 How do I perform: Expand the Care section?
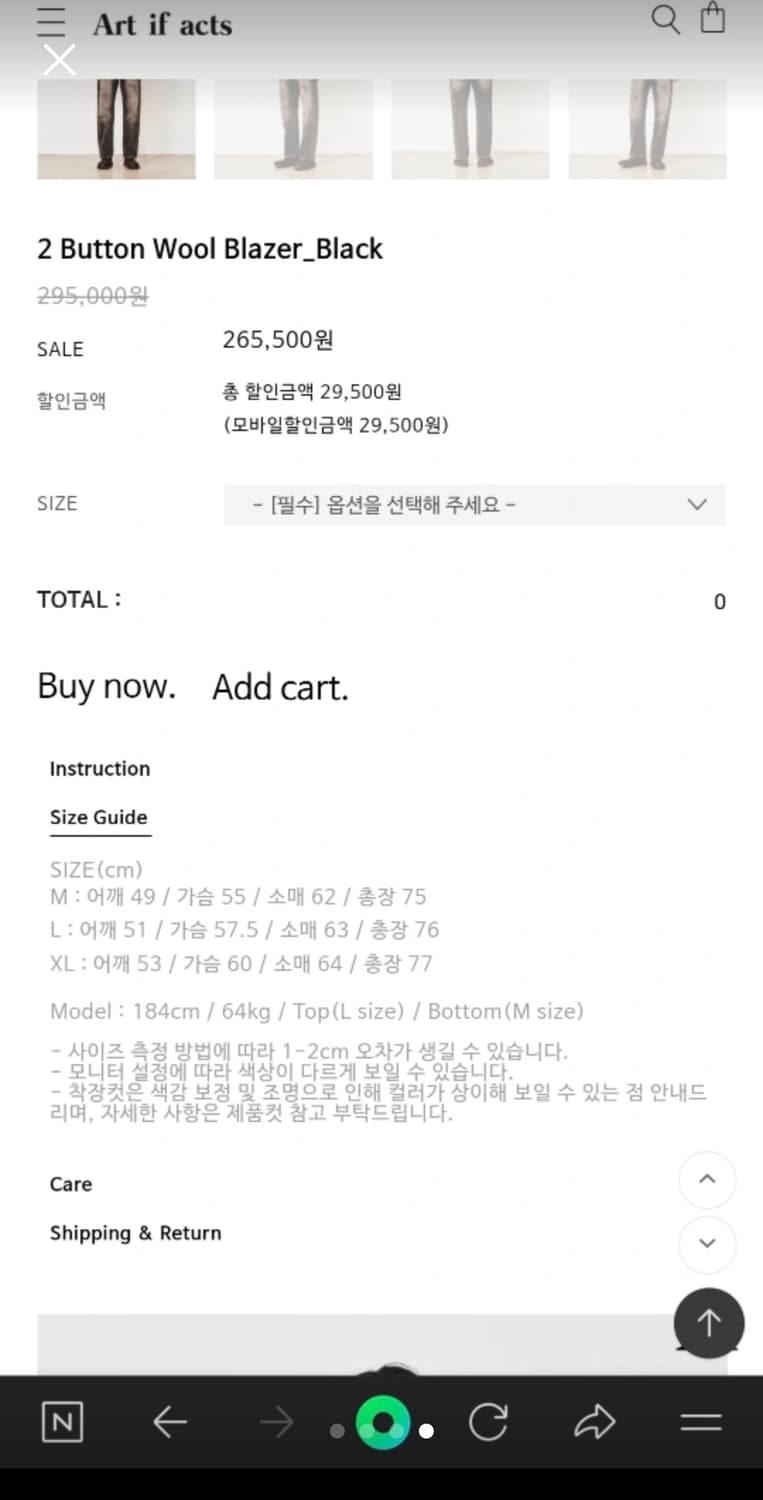[71, 1184]
